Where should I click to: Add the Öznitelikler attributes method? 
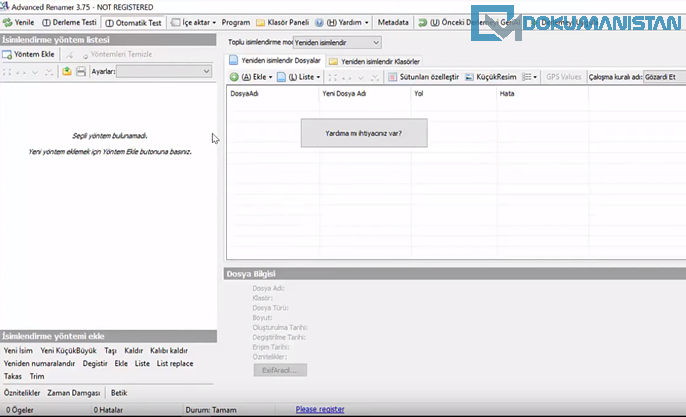click(22, 393)
